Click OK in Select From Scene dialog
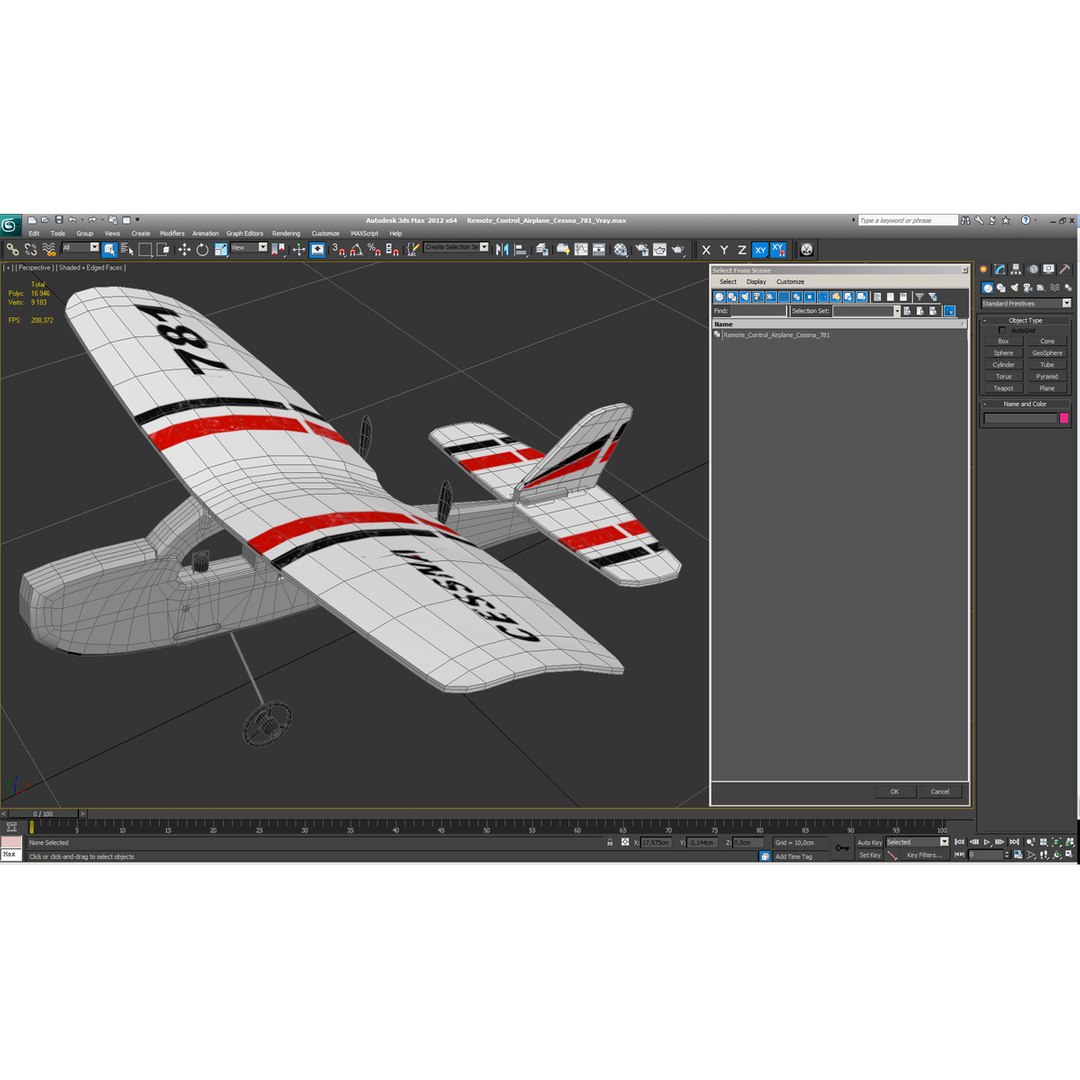 tap(895, 791)
